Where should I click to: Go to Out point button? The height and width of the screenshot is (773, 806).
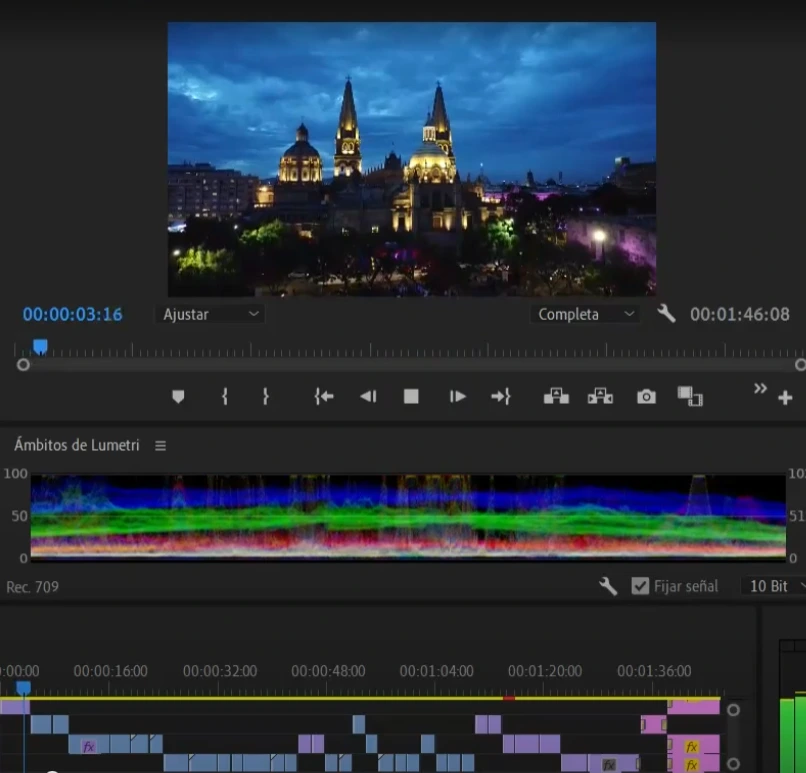pyautogui.click(x=501, y=397)
